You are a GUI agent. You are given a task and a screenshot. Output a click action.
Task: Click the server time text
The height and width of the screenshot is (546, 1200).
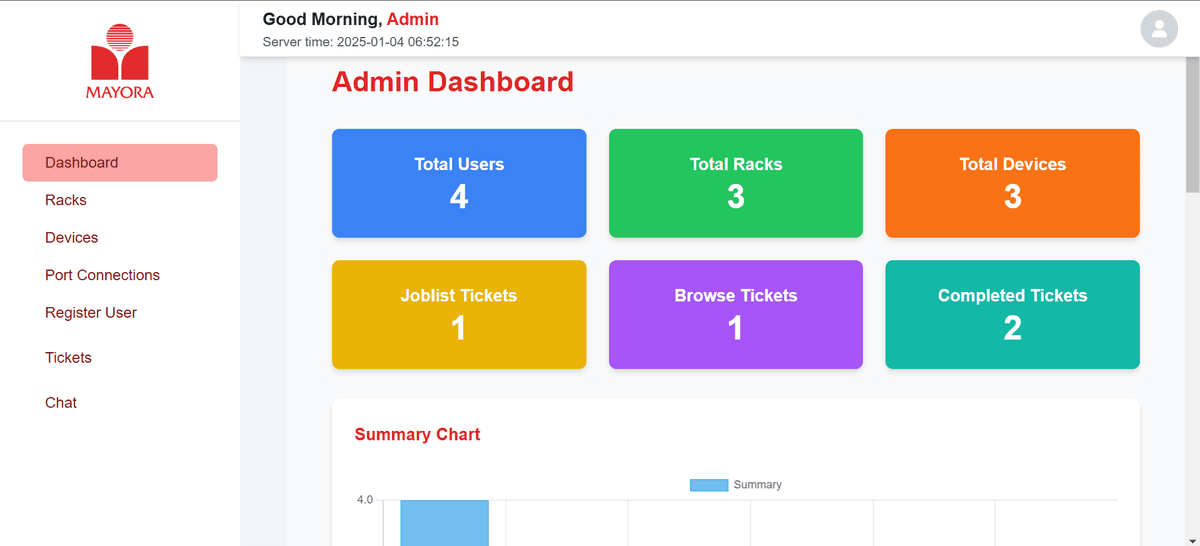tap(360, 42)
